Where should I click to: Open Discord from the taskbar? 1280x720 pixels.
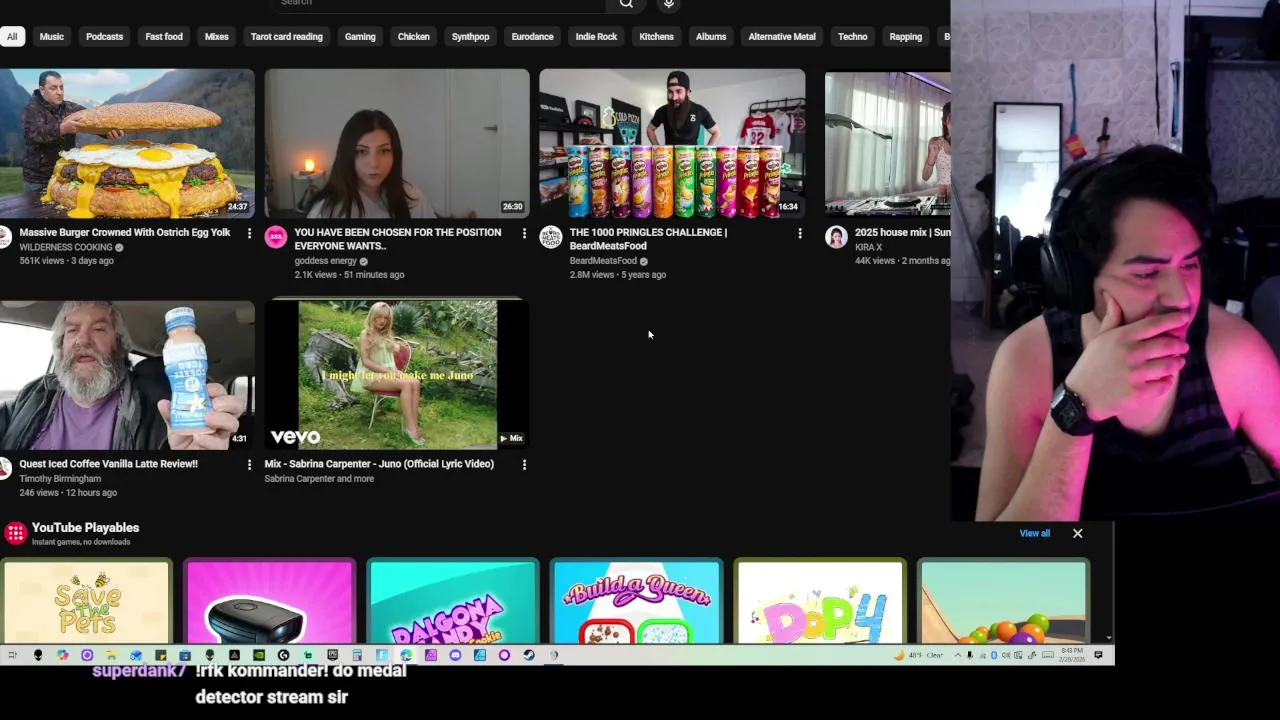click(x=455, y=655)
